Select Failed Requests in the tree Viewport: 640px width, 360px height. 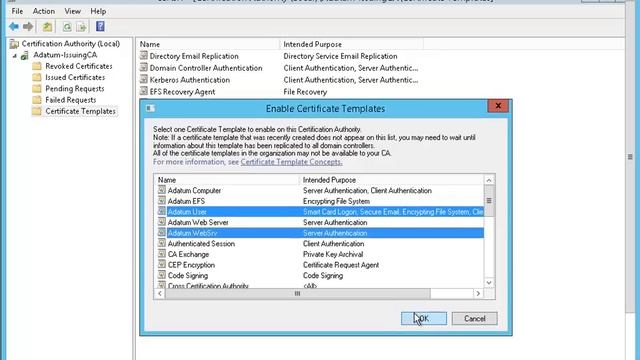pyautogui.click(x=71, y=100)
